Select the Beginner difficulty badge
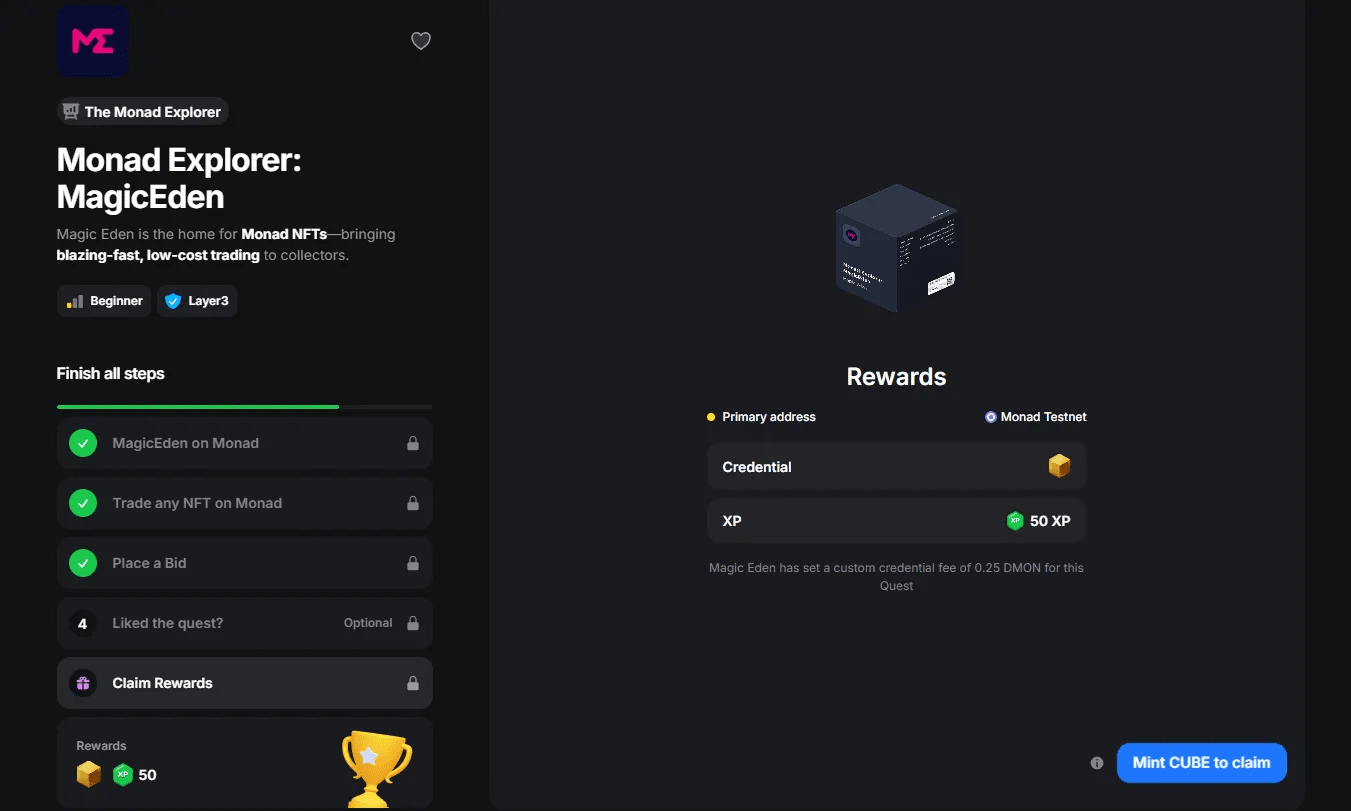The width and height of the screenshot is (1351, 811). [104, 301]
